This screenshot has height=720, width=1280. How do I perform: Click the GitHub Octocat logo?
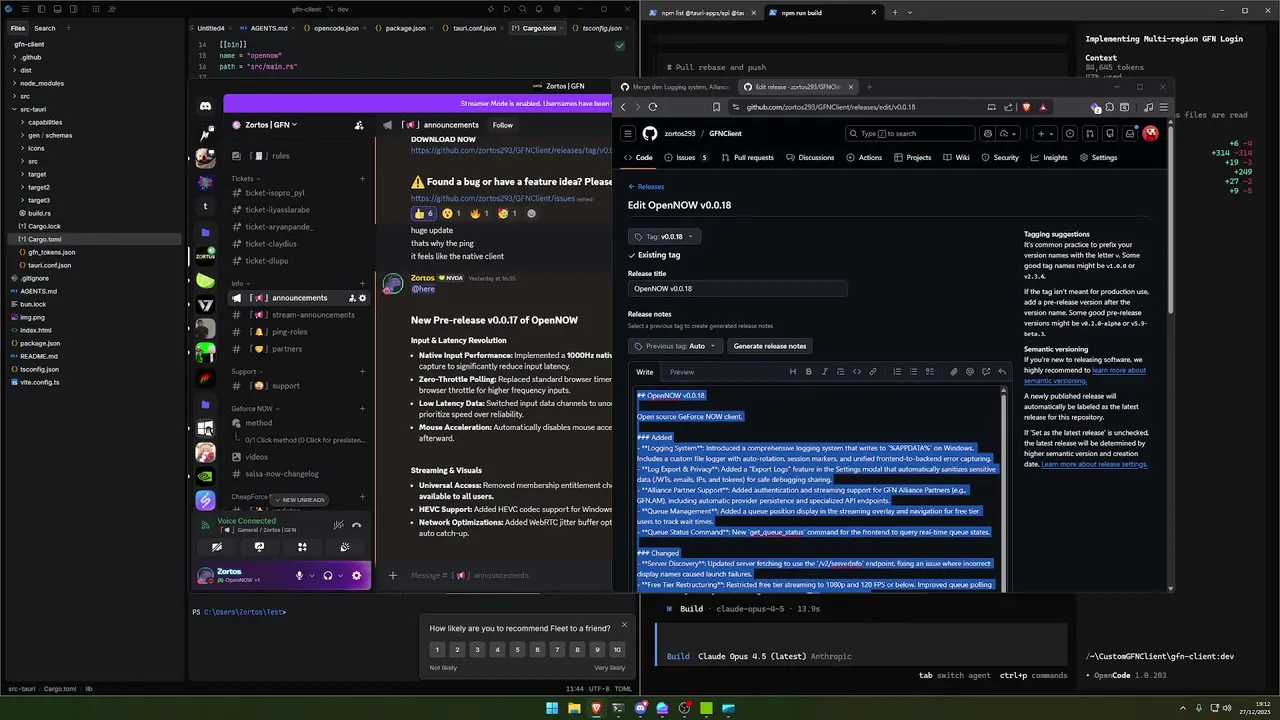pyautogui.click(x=650, y=133)
